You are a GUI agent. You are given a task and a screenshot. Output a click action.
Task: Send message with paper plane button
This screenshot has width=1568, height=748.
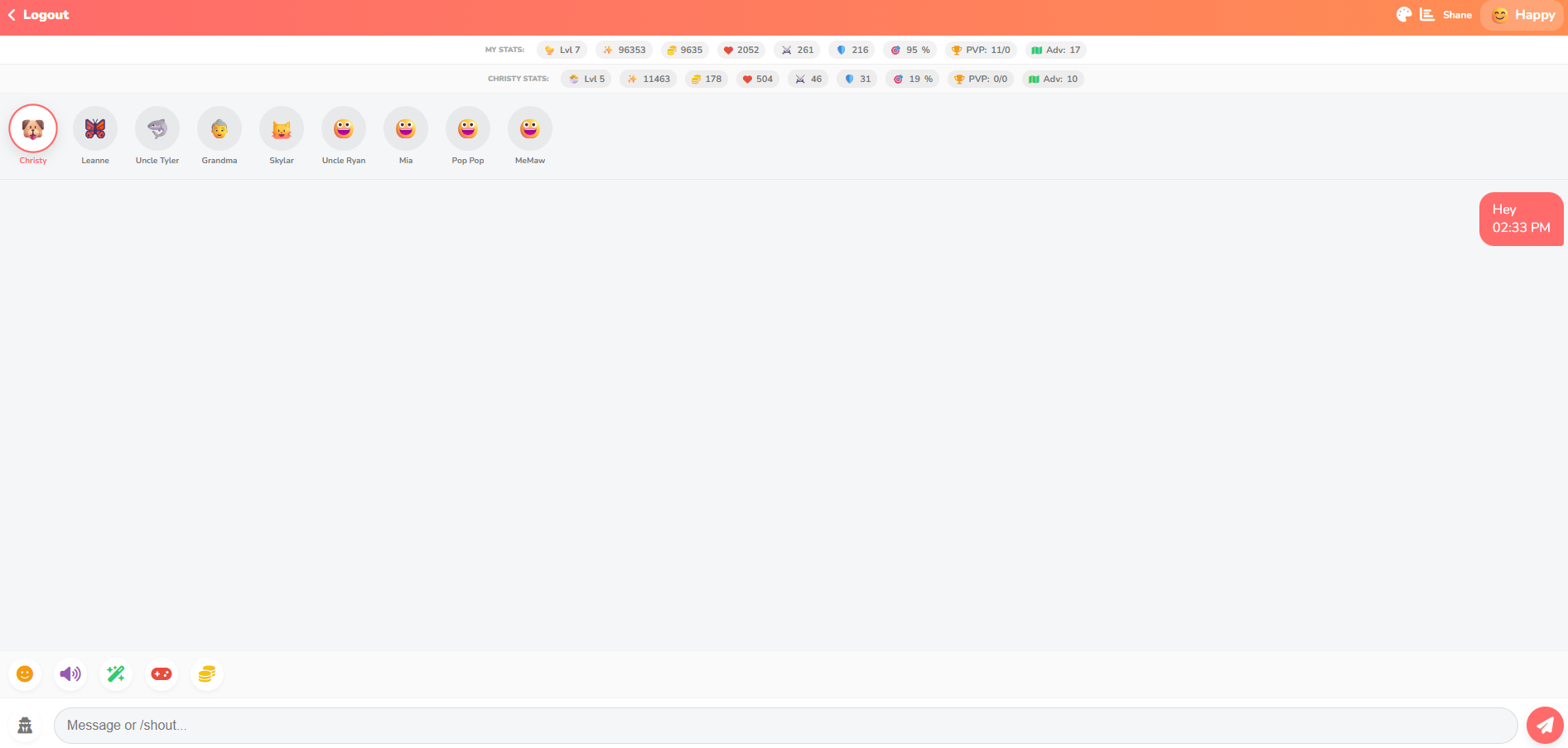1545,726
